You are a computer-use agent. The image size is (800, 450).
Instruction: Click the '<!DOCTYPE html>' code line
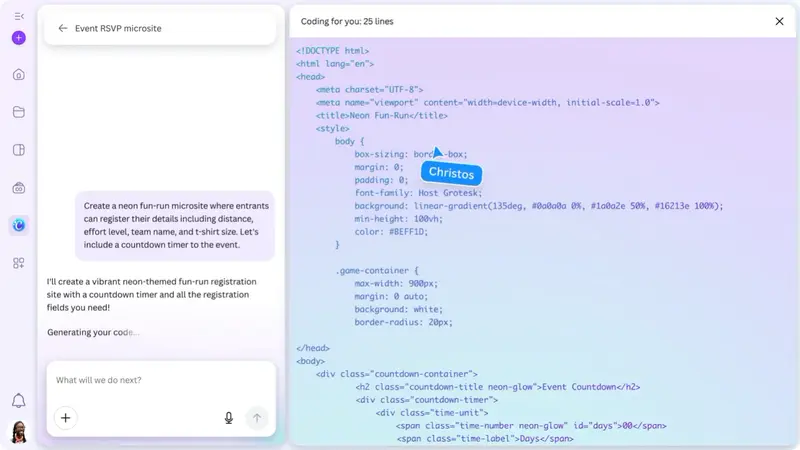click(x=332, y=51)
